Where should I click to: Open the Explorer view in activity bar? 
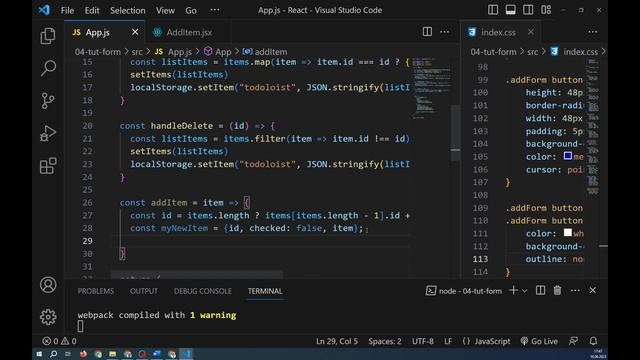(48, 36)
